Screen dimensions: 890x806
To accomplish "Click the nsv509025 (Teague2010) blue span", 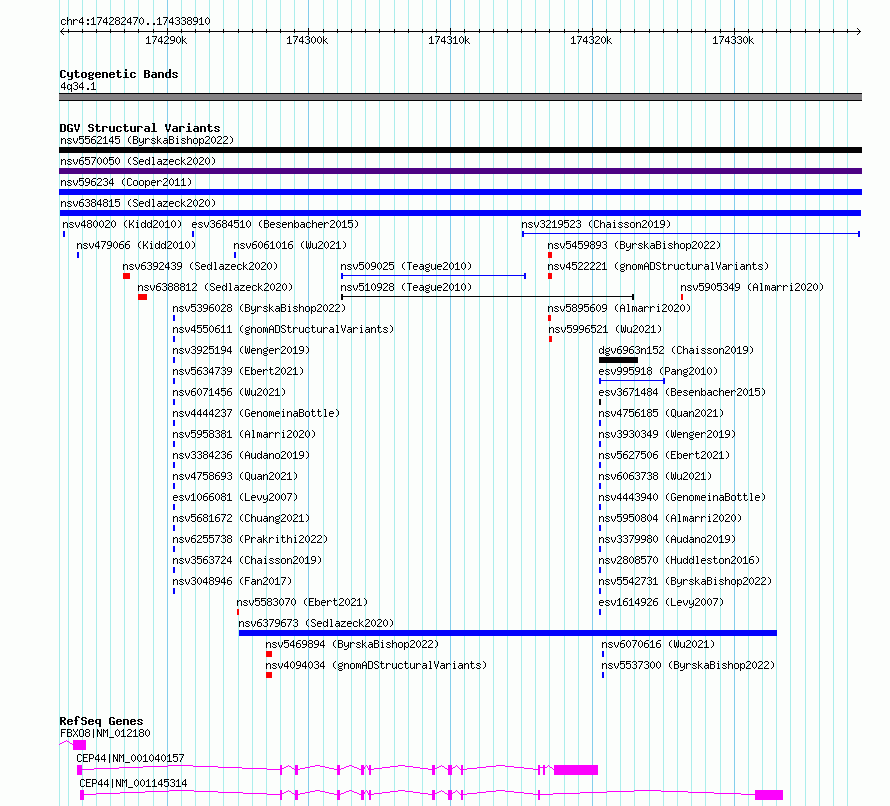I will (x=434, y=276).
